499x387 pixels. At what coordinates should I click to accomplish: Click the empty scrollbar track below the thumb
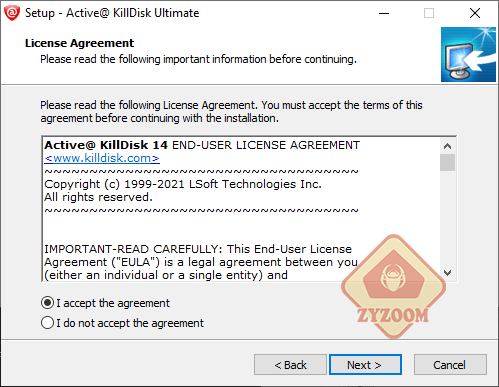tap(447, 218)
